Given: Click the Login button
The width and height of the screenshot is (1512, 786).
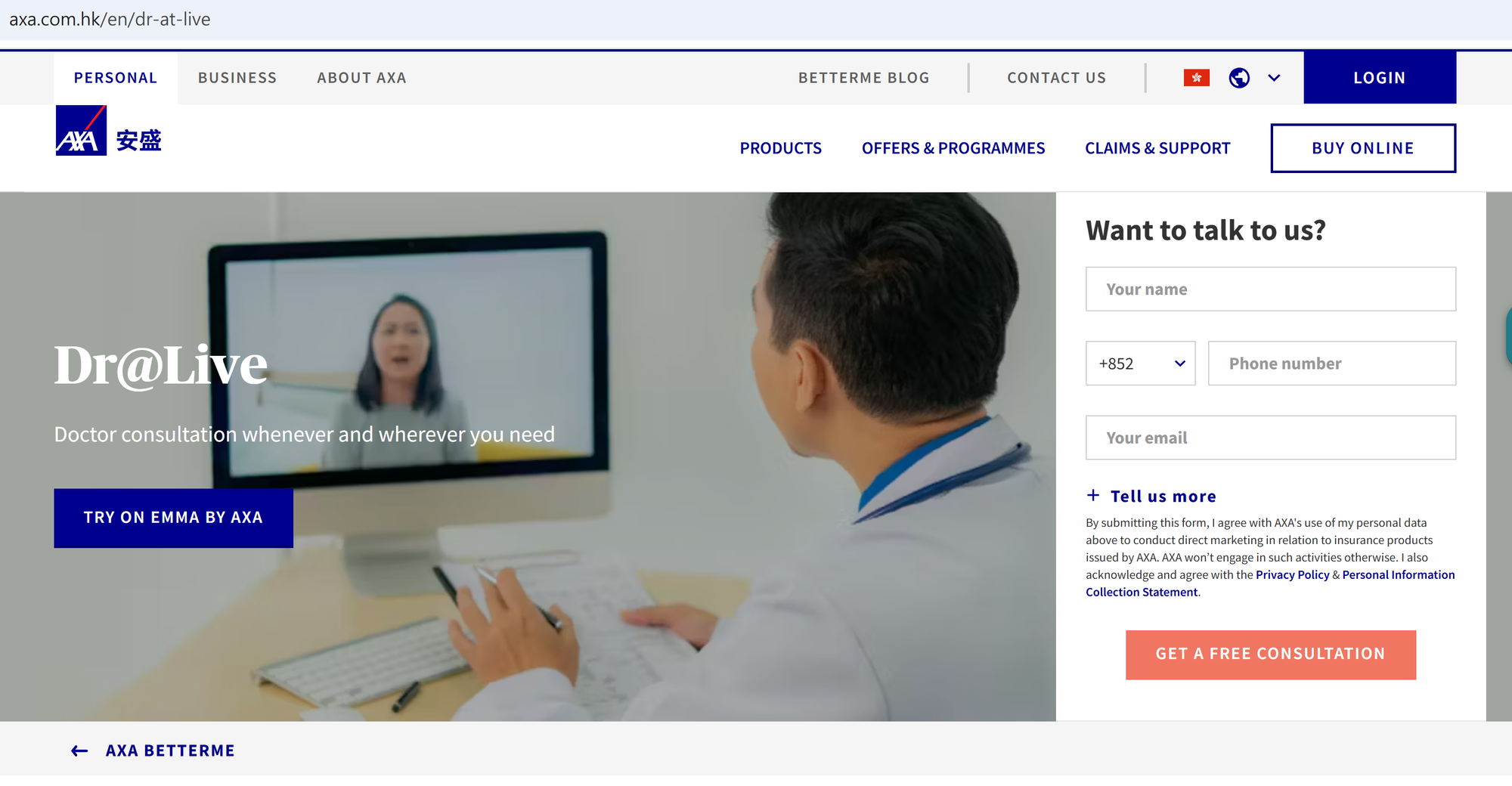Looking at the screenshot, I should 1380,78.
